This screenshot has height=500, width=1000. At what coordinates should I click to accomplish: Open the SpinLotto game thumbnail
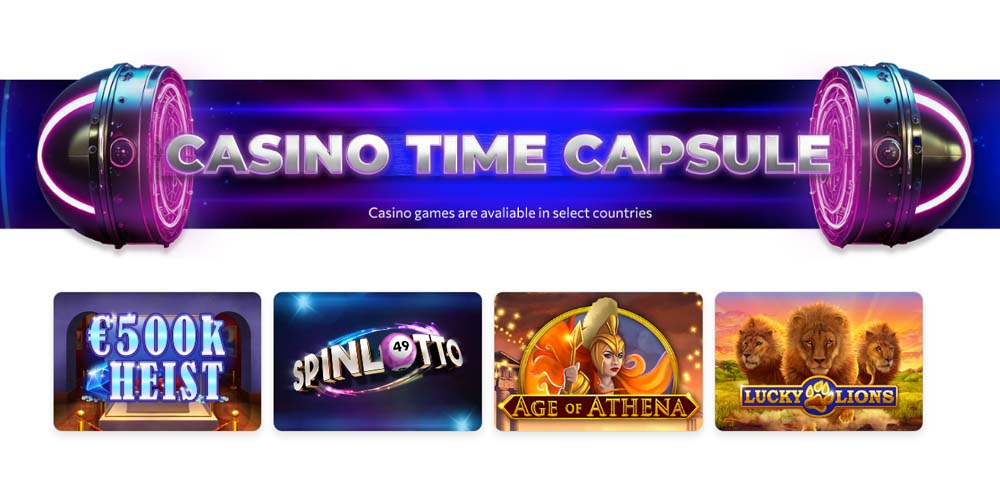tap(378, 362)
